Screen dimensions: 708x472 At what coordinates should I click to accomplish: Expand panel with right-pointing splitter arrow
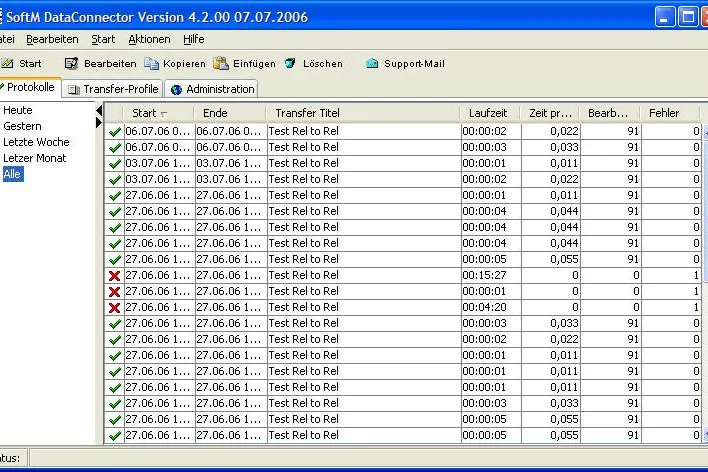tap(99, 122)
